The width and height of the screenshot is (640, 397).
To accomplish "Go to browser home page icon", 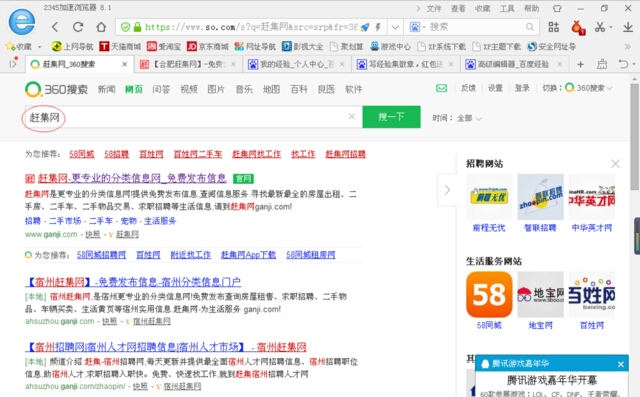I will 101,27.
